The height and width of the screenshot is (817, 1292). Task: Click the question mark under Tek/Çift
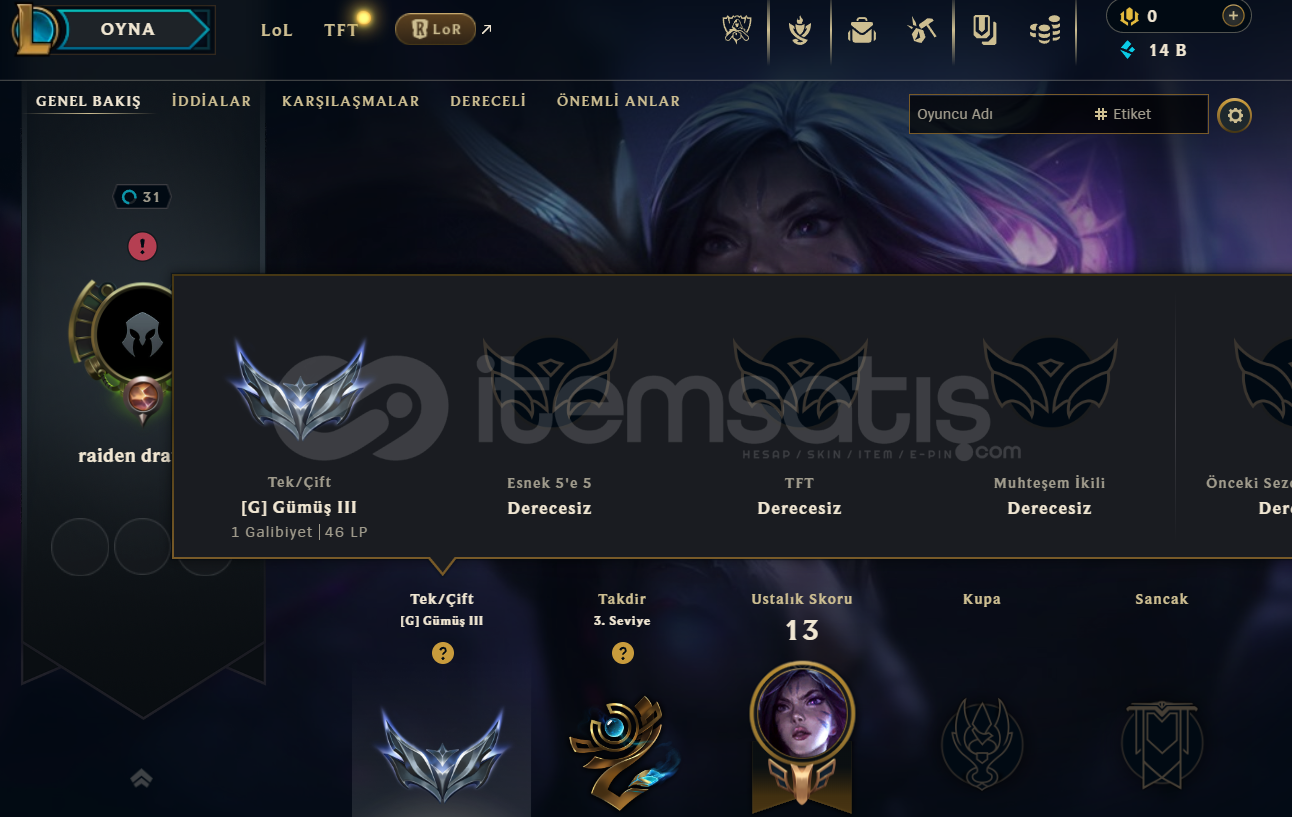443,653
